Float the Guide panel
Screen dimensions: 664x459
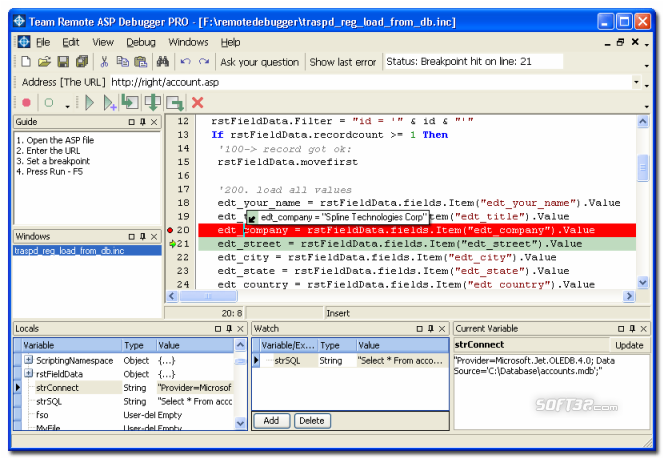pos(132,122)
